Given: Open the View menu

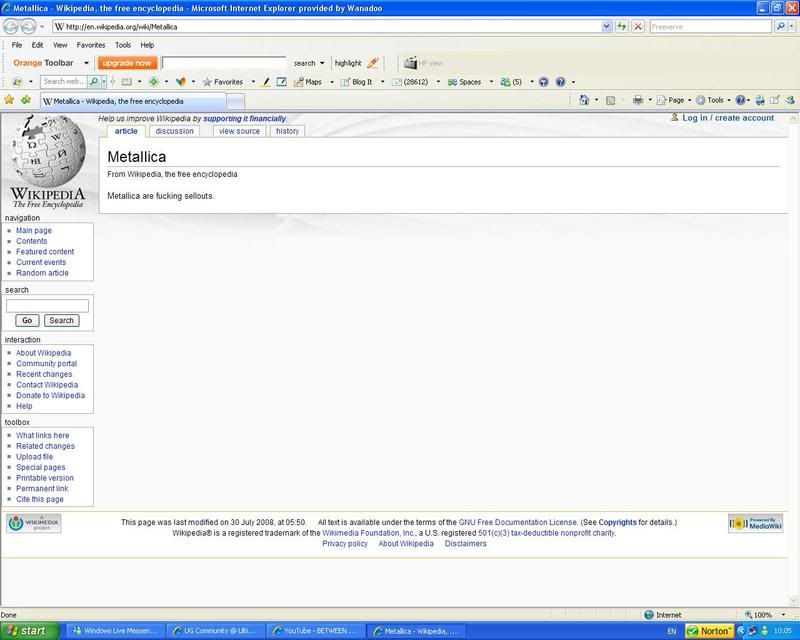Looking at the screenshot, I should tap(60, 45).
